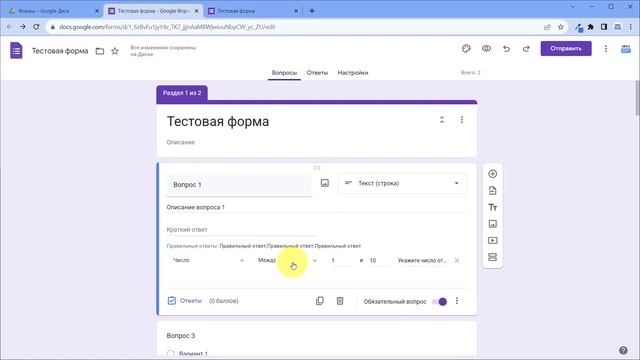
Task: Click the account avatar icon
Action: coord(626,49)
